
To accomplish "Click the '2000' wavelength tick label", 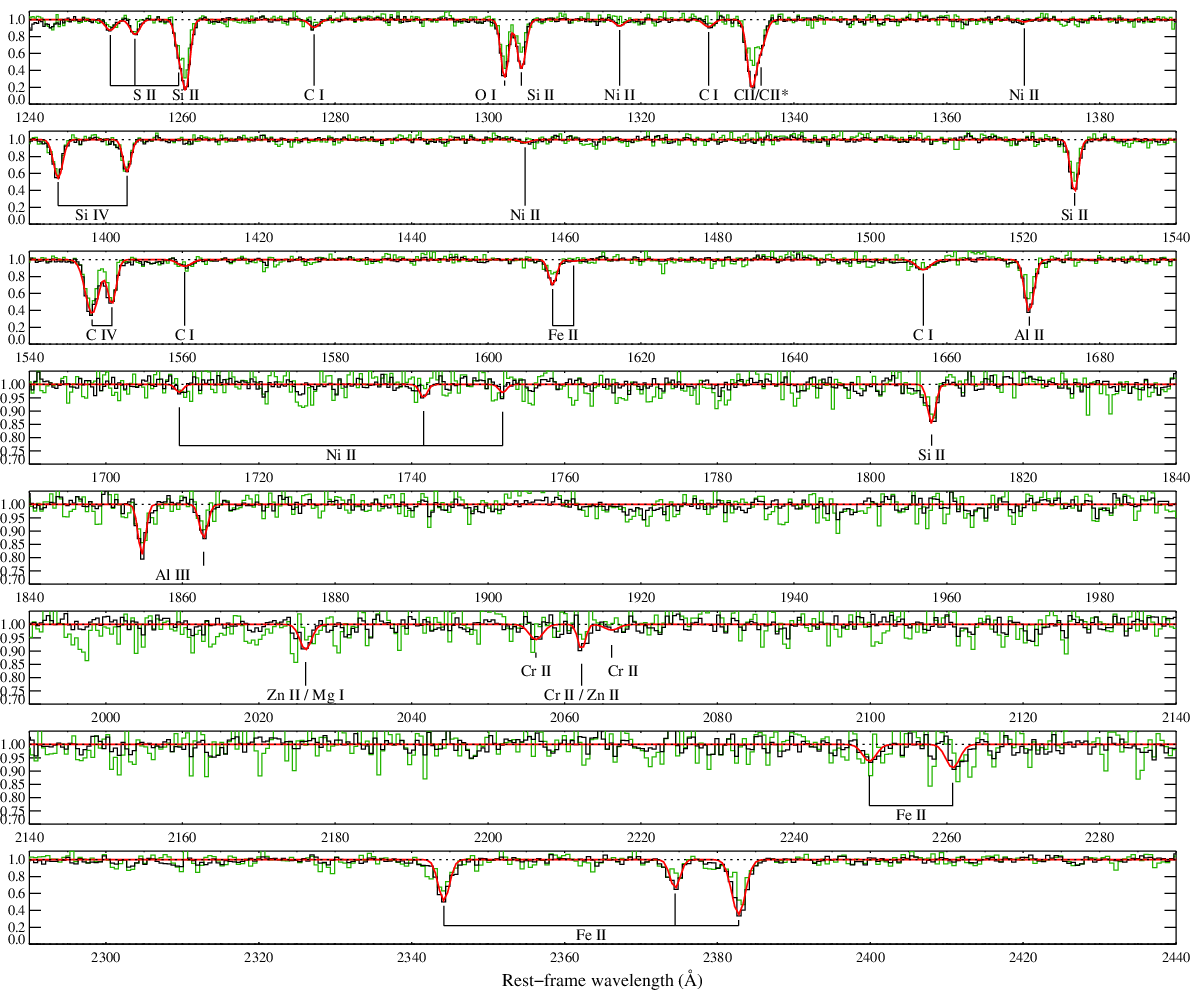I will (105, 717).
